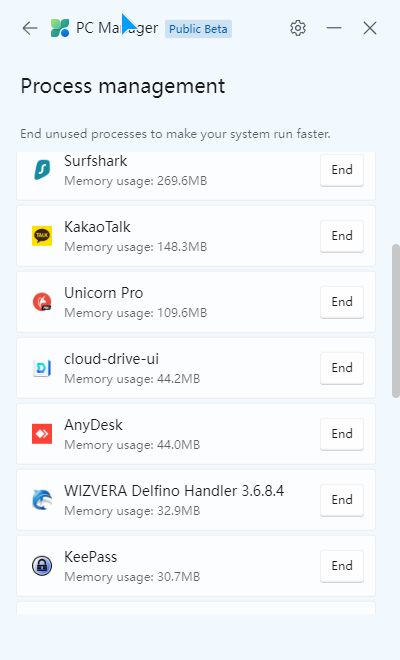Click the process list scrollbar thumb
Viewport: 400px width, 660px height.
click(396, 321)
